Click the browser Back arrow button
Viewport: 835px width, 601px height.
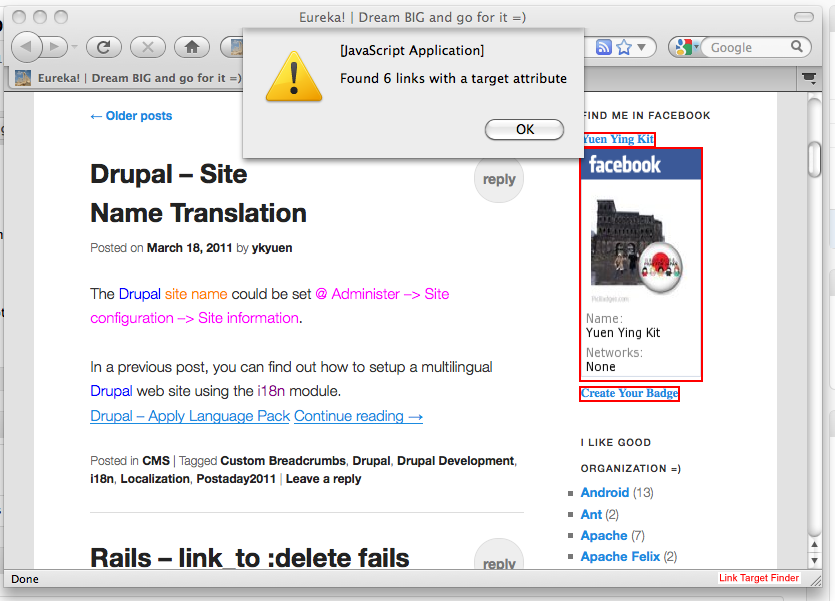[27, 46]
